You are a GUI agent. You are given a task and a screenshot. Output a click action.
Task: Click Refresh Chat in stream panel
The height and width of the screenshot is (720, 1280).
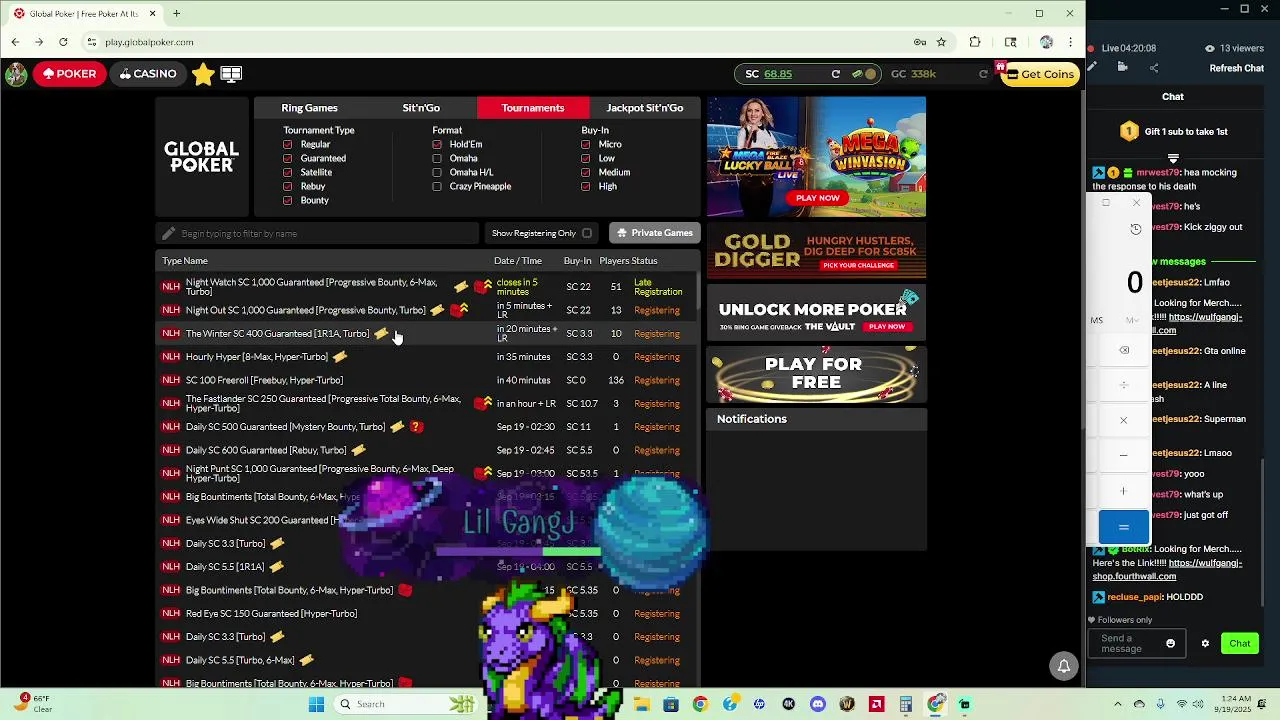click(1237, 68)
